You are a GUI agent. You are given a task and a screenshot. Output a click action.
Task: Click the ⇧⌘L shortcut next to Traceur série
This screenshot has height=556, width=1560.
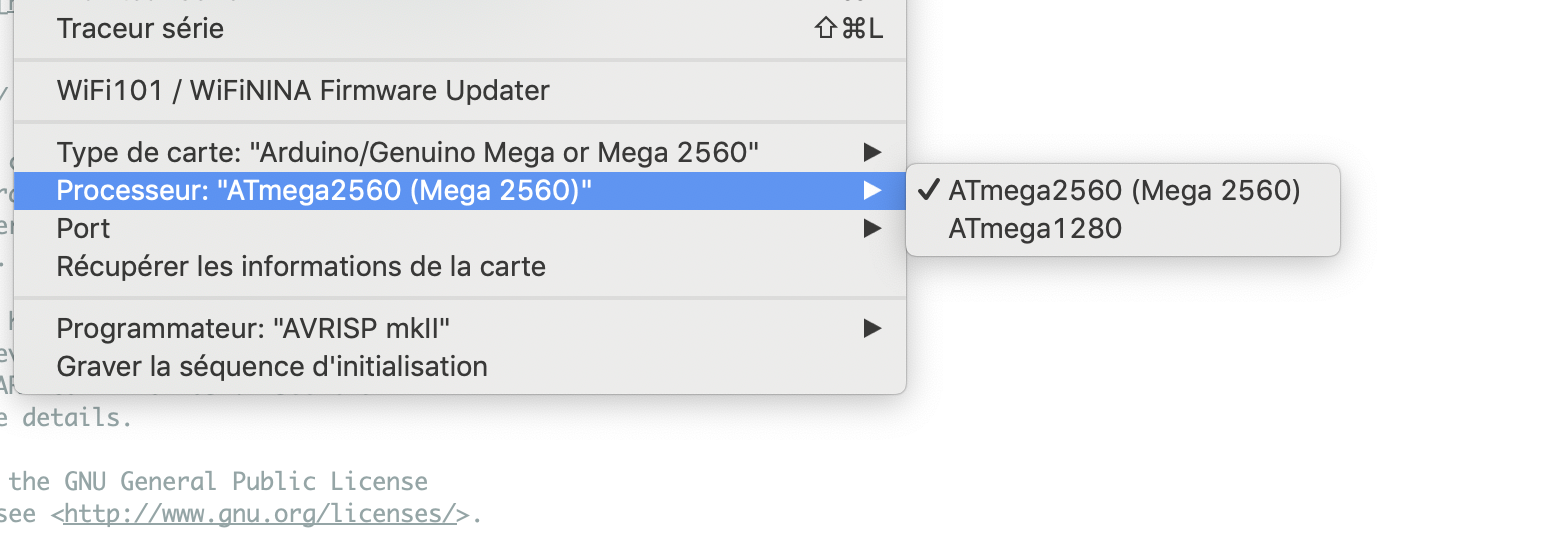coord(850,28)
